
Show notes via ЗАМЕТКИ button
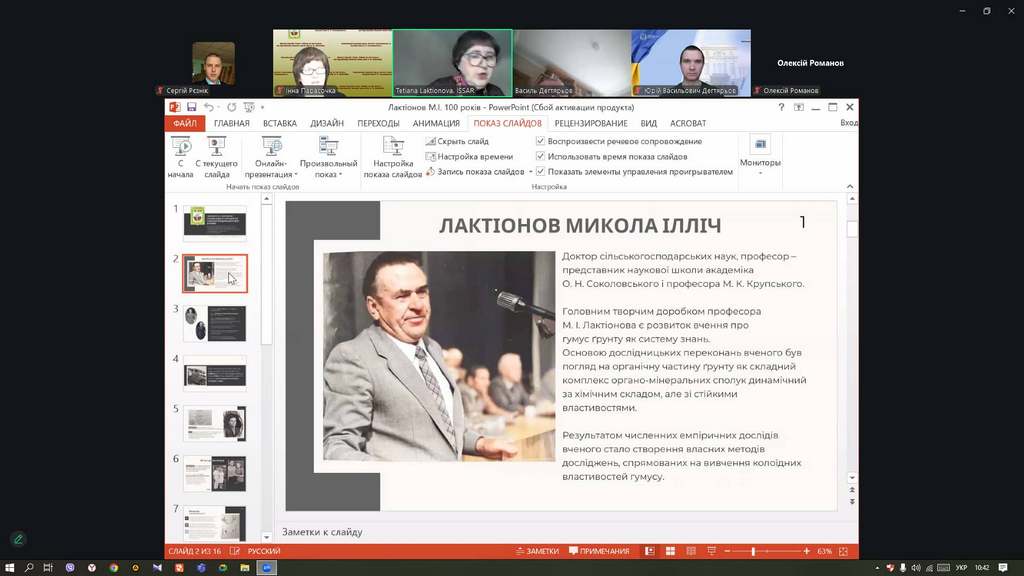(x=537, y=551)
